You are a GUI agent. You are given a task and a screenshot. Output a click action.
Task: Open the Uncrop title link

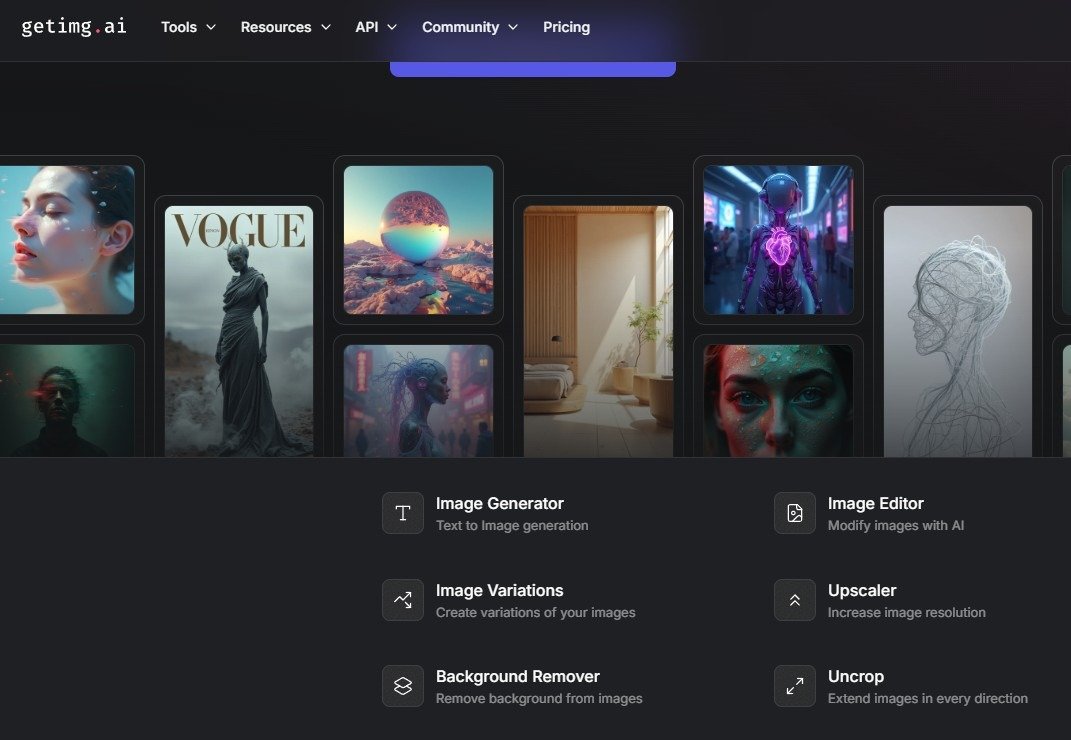pyautogui.click(x=856, y=676)
